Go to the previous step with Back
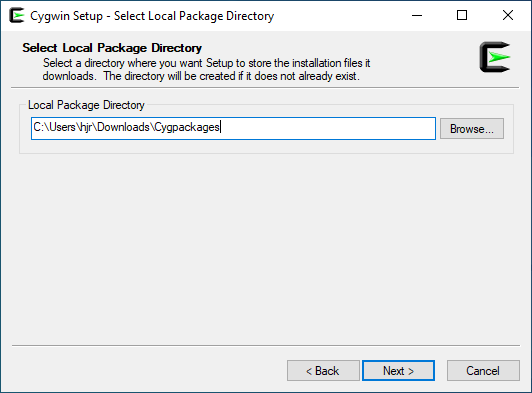Viewport: 532px width, 393px height. point(323,371)
